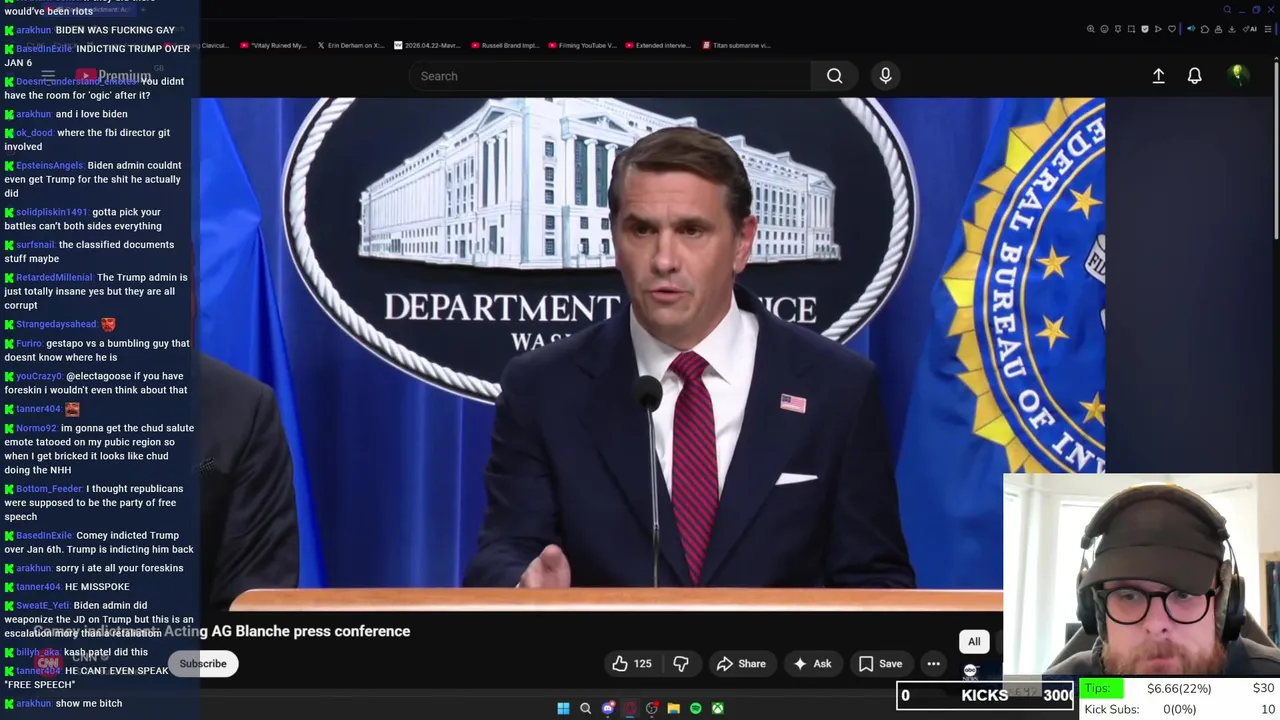Click chat username 'Normo92'
Image resolution: width=1280 pixels, height=720 pixels.
[36, 428]
